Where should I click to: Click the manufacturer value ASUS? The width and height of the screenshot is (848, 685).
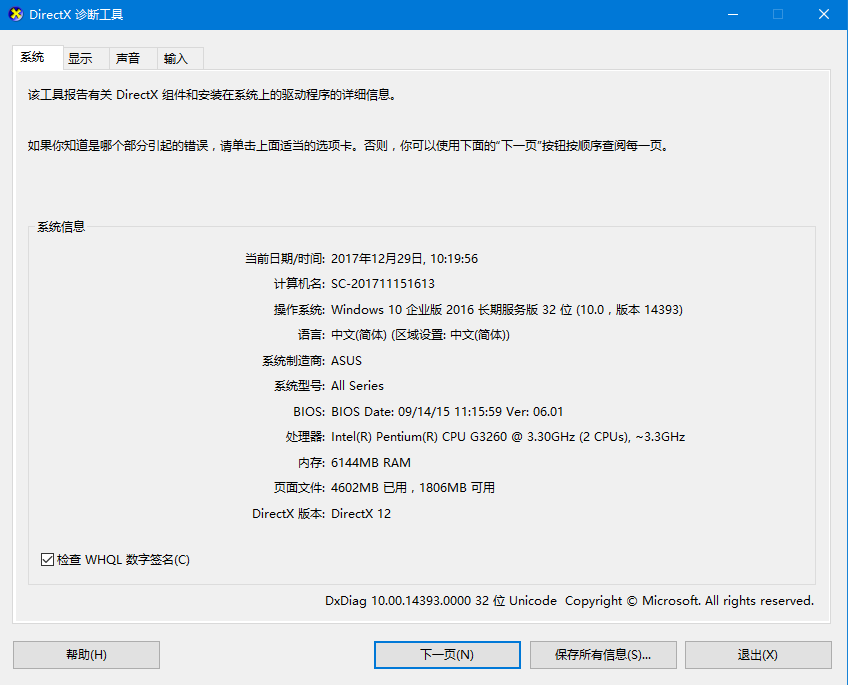coord(346,361)
